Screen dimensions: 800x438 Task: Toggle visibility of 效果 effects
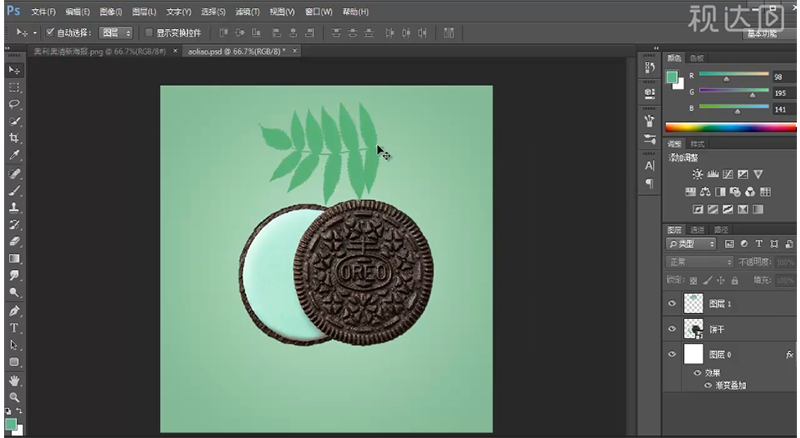click(x=697, y=373)
